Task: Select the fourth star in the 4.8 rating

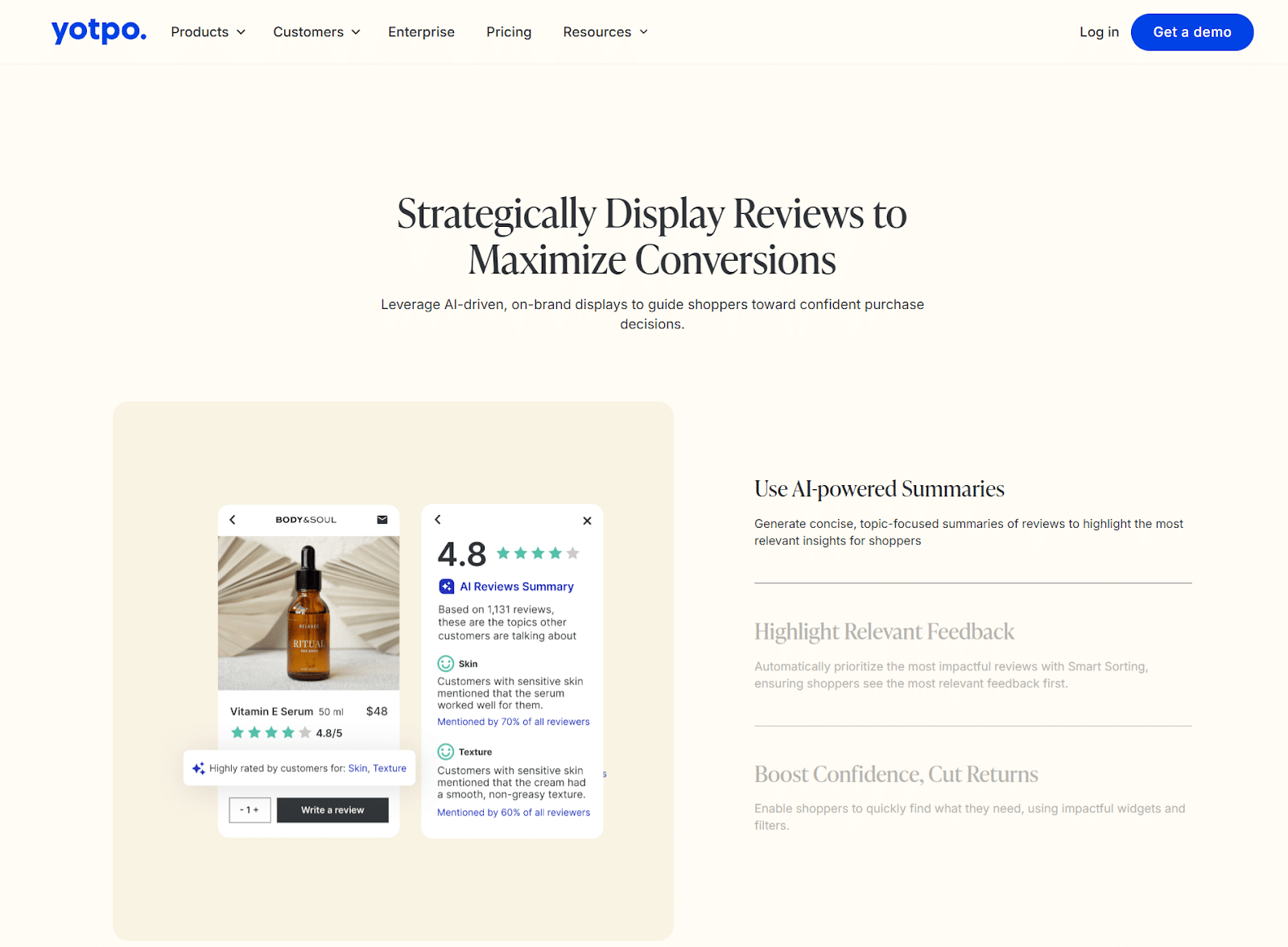Action: click(554, 553)
